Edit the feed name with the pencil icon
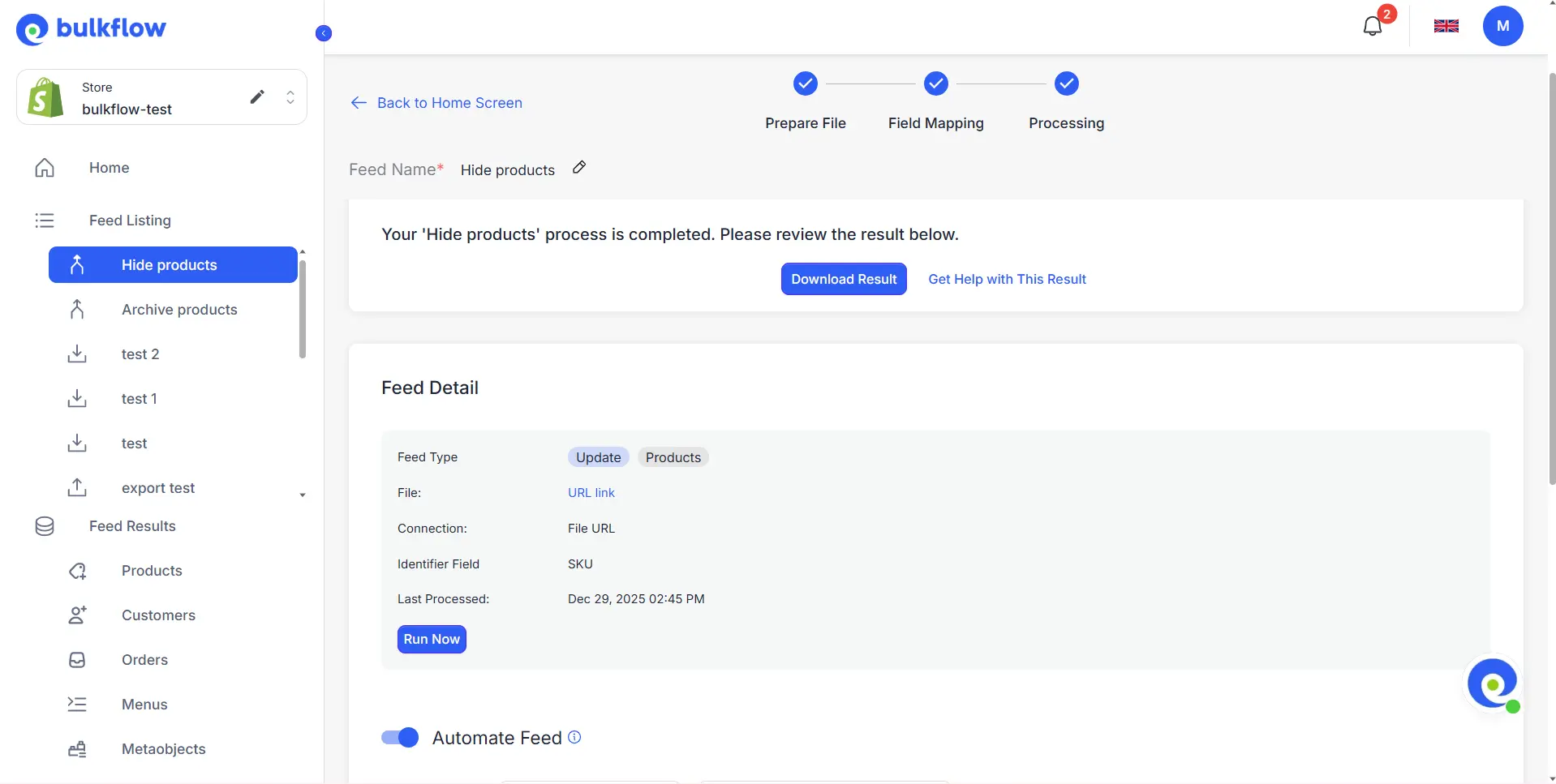This screenshot has height=784, width=1556. tap(578, 167)
